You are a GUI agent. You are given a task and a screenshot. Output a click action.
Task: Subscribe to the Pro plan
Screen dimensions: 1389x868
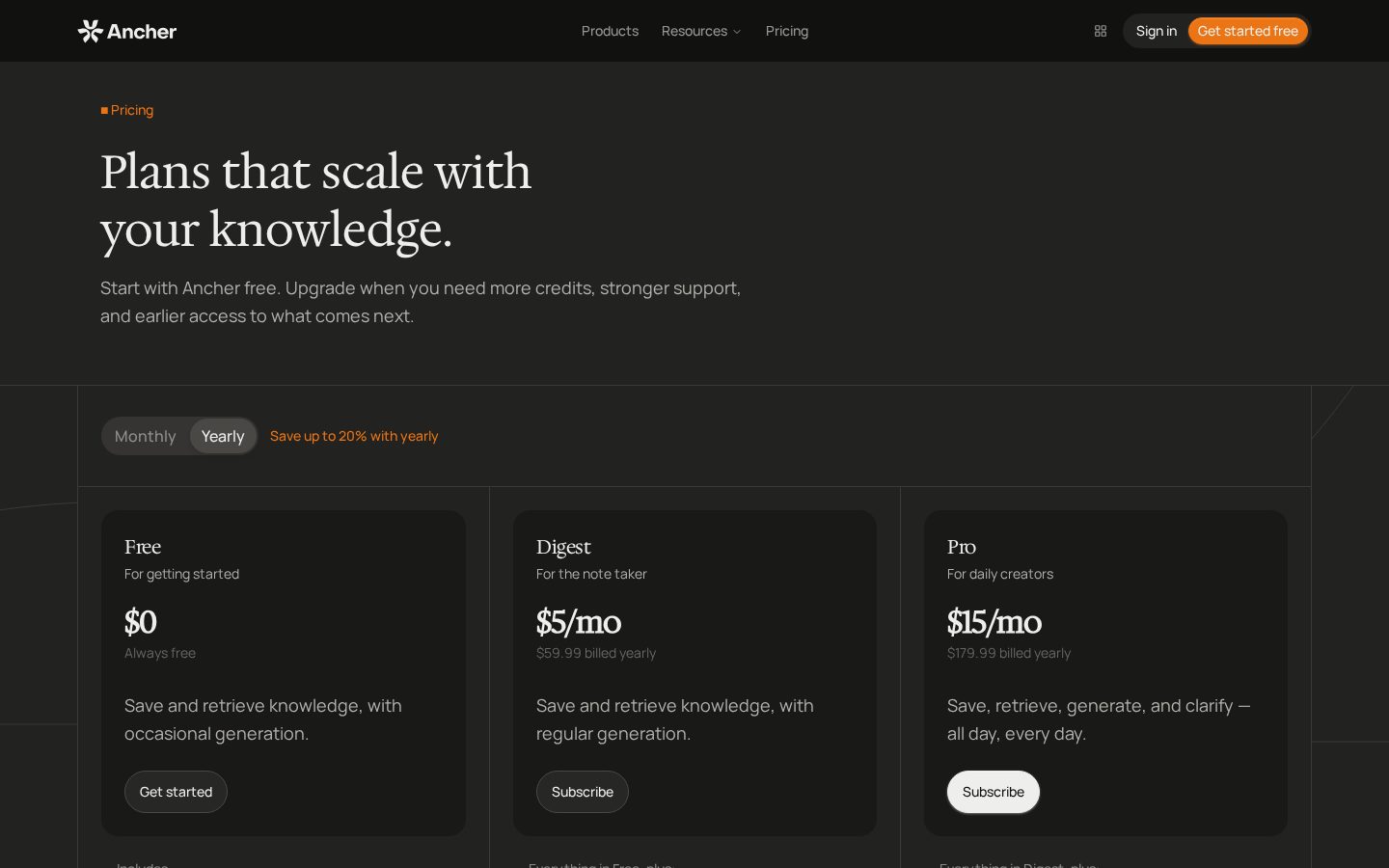[994, 792]
